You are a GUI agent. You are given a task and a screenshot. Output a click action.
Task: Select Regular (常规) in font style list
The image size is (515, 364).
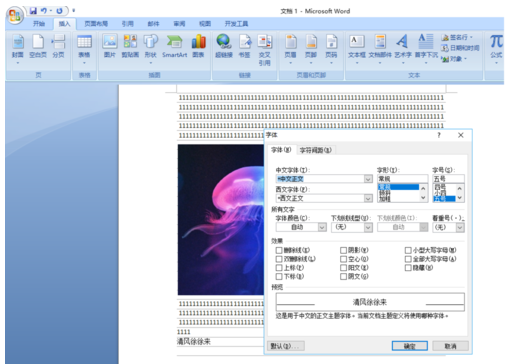pos(398,187)
